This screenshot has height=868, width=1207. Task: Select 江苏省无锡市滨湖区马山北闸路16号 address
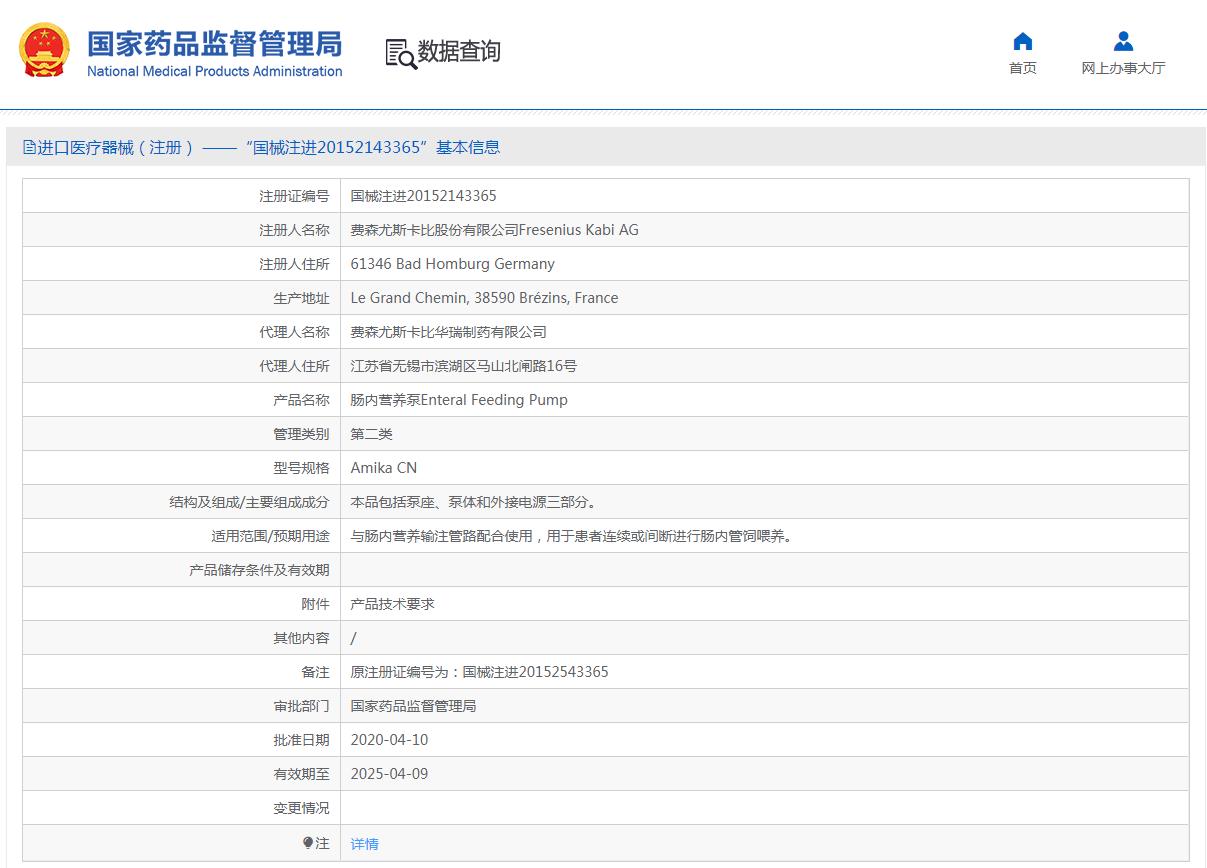[x=463, y=366]
